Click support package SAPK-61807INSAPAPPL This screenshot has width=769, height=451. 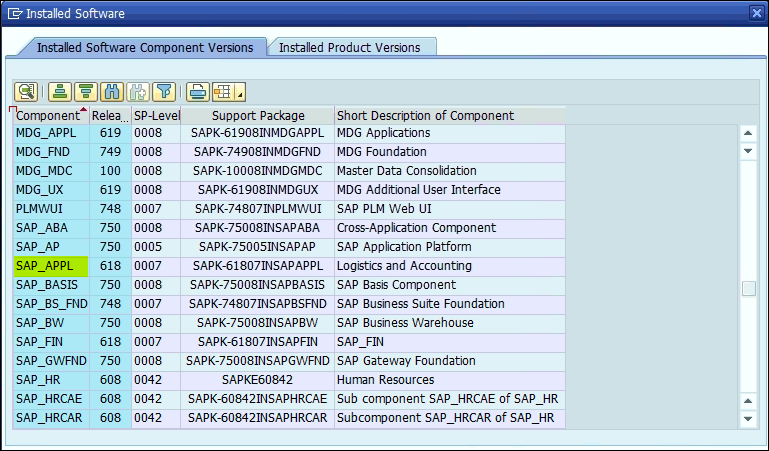pos(258,266)
